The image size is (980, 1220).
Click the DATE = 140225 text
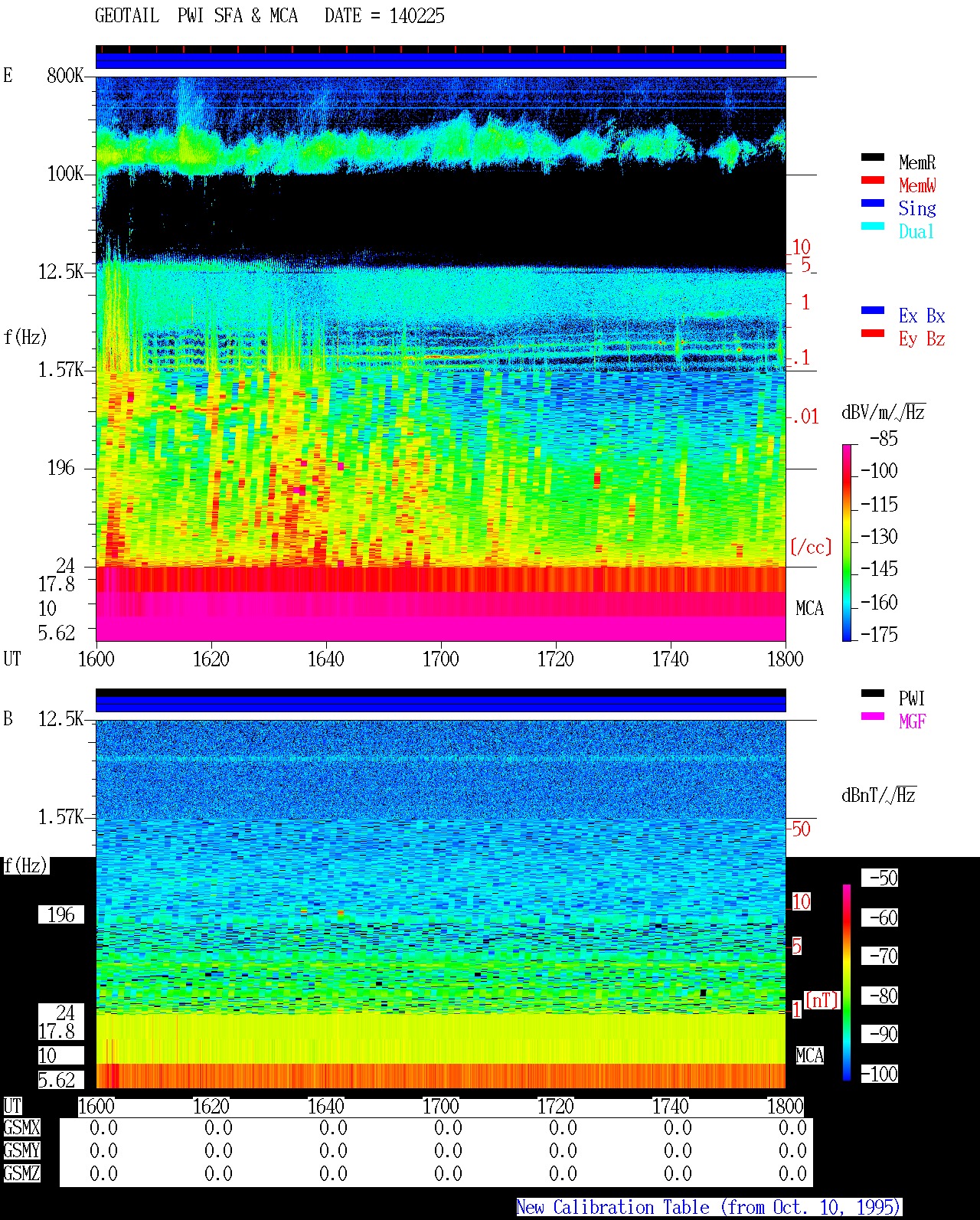click(x=384, y=16)
